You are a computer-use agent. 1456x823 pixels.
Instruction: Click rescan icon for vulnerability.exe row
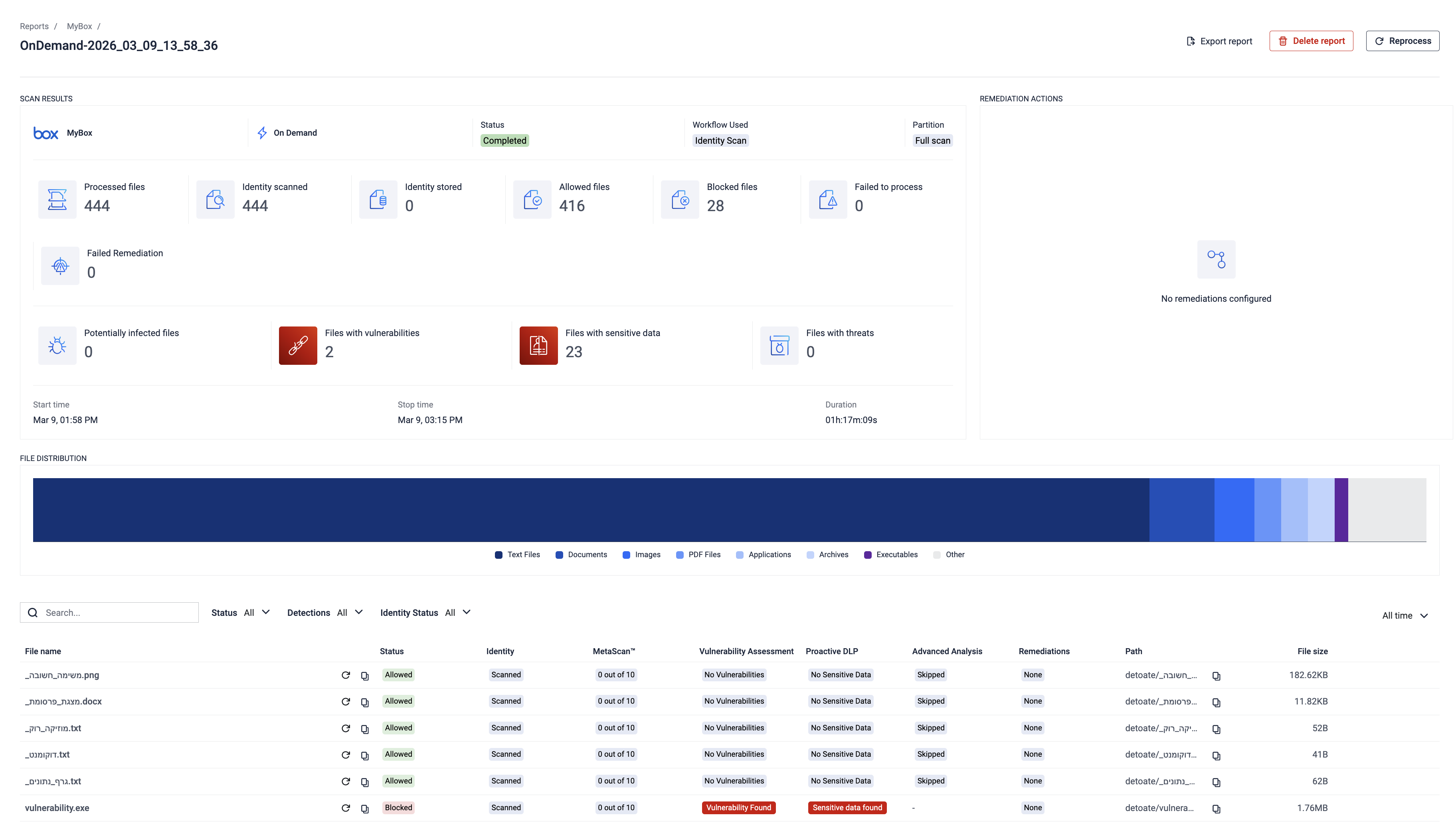click(345, 808)
